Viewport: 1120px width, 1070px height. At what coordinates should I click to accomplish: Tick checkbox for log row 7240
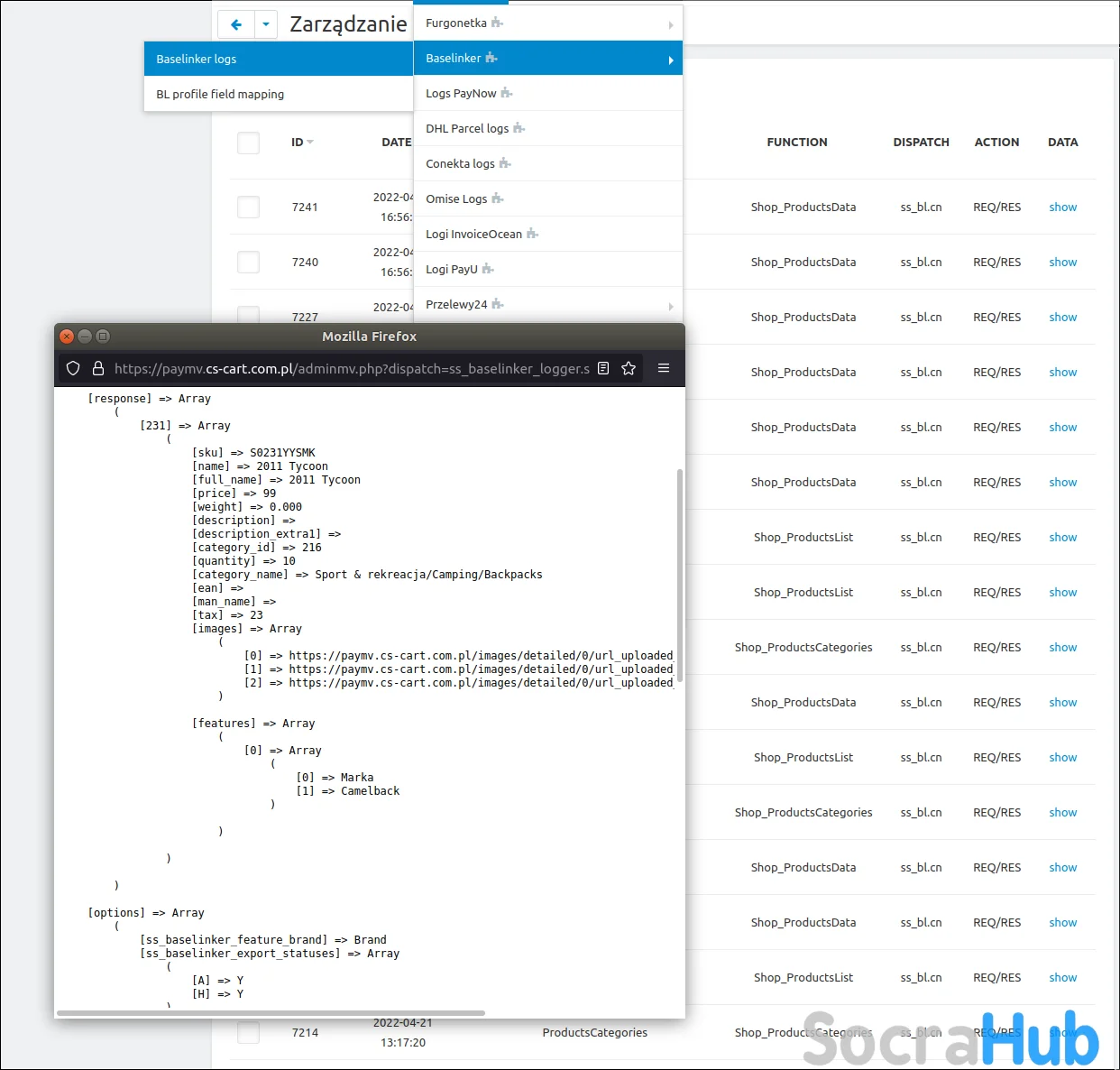(248, 262)
